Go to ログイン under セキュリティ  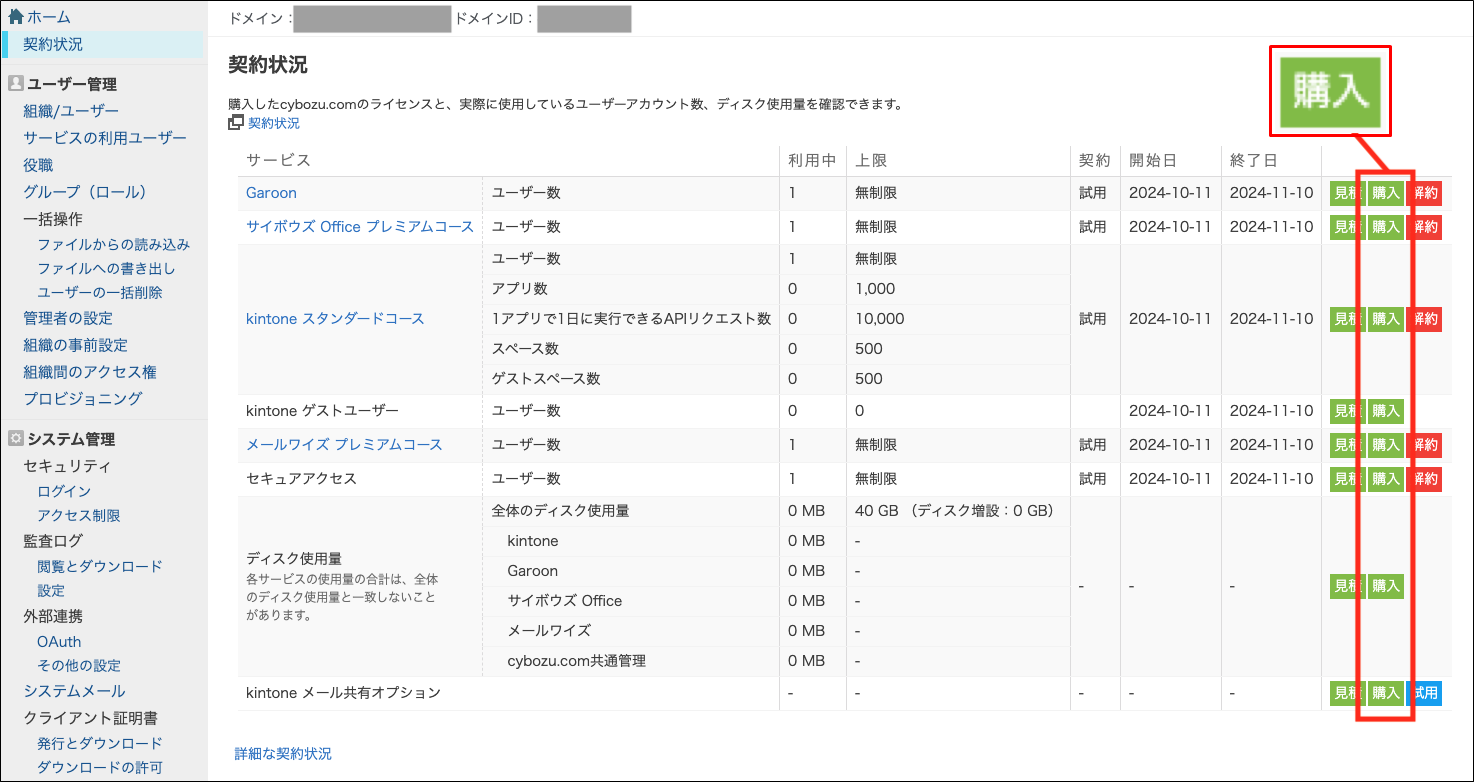click(x=64, y=491)
